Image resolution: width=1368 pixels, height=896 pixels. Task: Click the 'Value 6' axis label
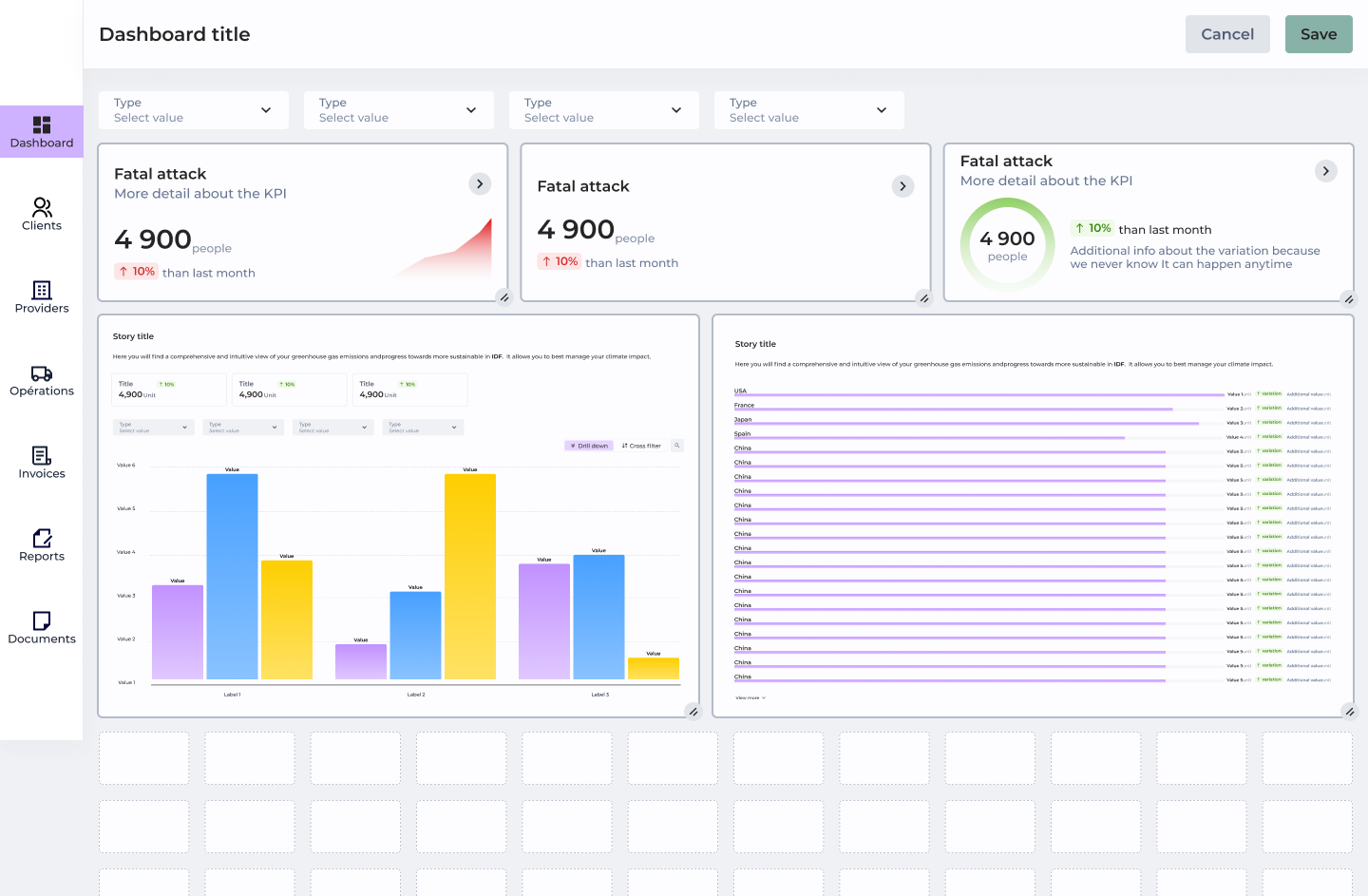click(126, 466)
